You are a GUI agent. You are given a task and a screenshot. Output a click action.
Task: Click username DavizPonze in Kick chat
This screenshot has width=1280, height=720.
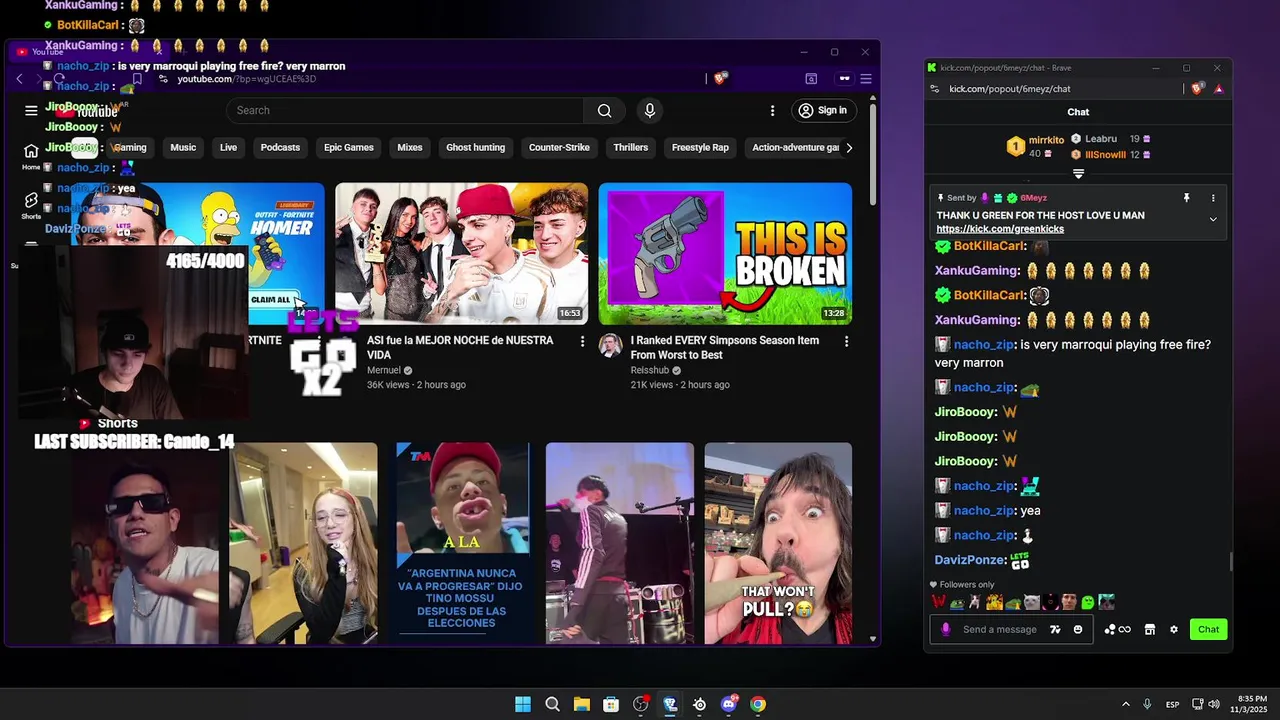[969, 560]
